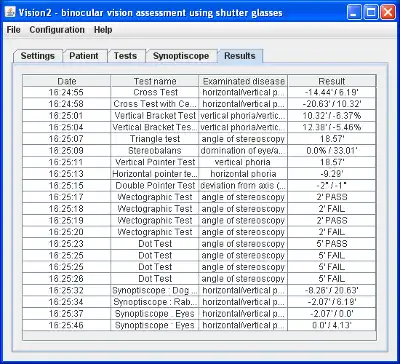Switch to the Tests tab
Image resolution: width=400 pixels, height=364 pixels.
125,56
